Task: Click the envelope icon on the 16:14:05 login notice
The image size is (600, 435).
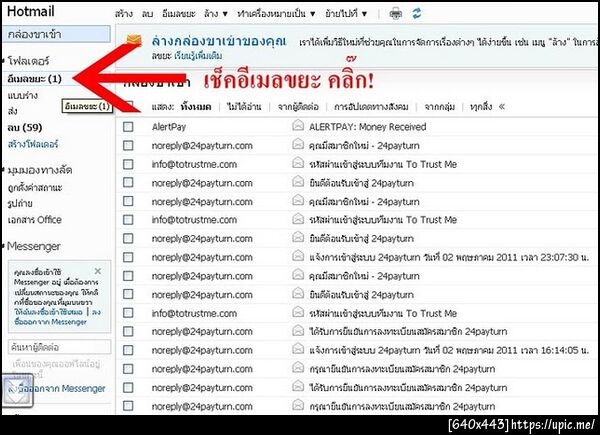Action: coord(298,349)
